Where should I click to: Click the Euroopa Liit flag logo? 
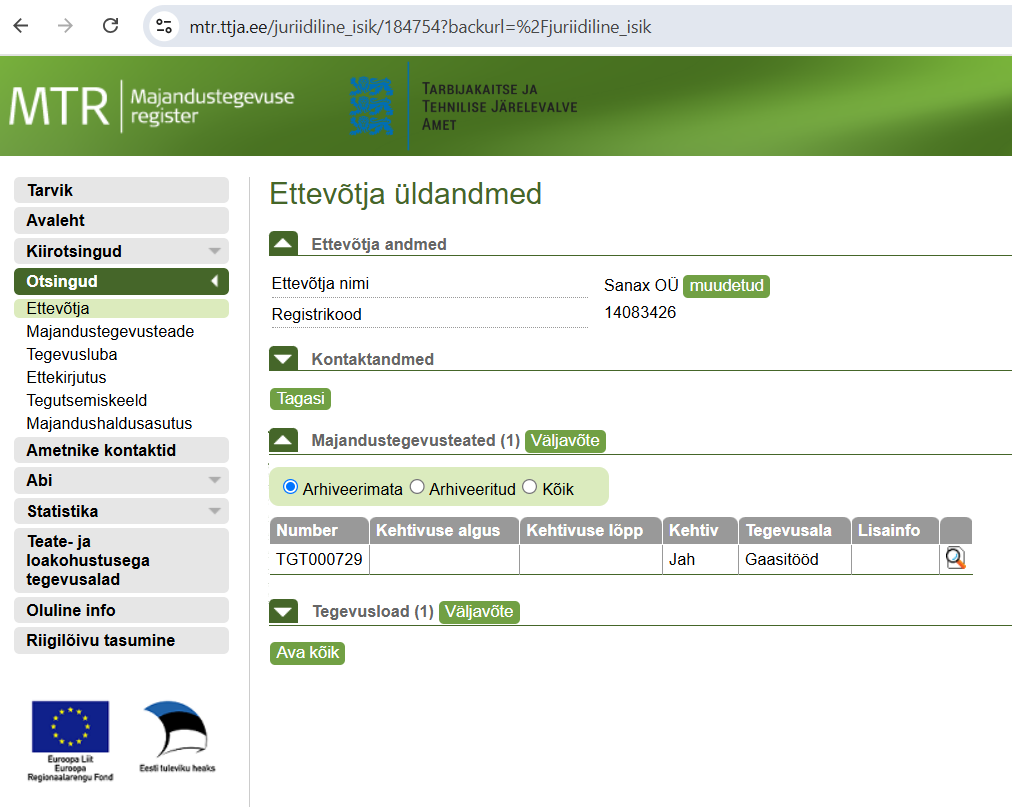pos(69,727)
